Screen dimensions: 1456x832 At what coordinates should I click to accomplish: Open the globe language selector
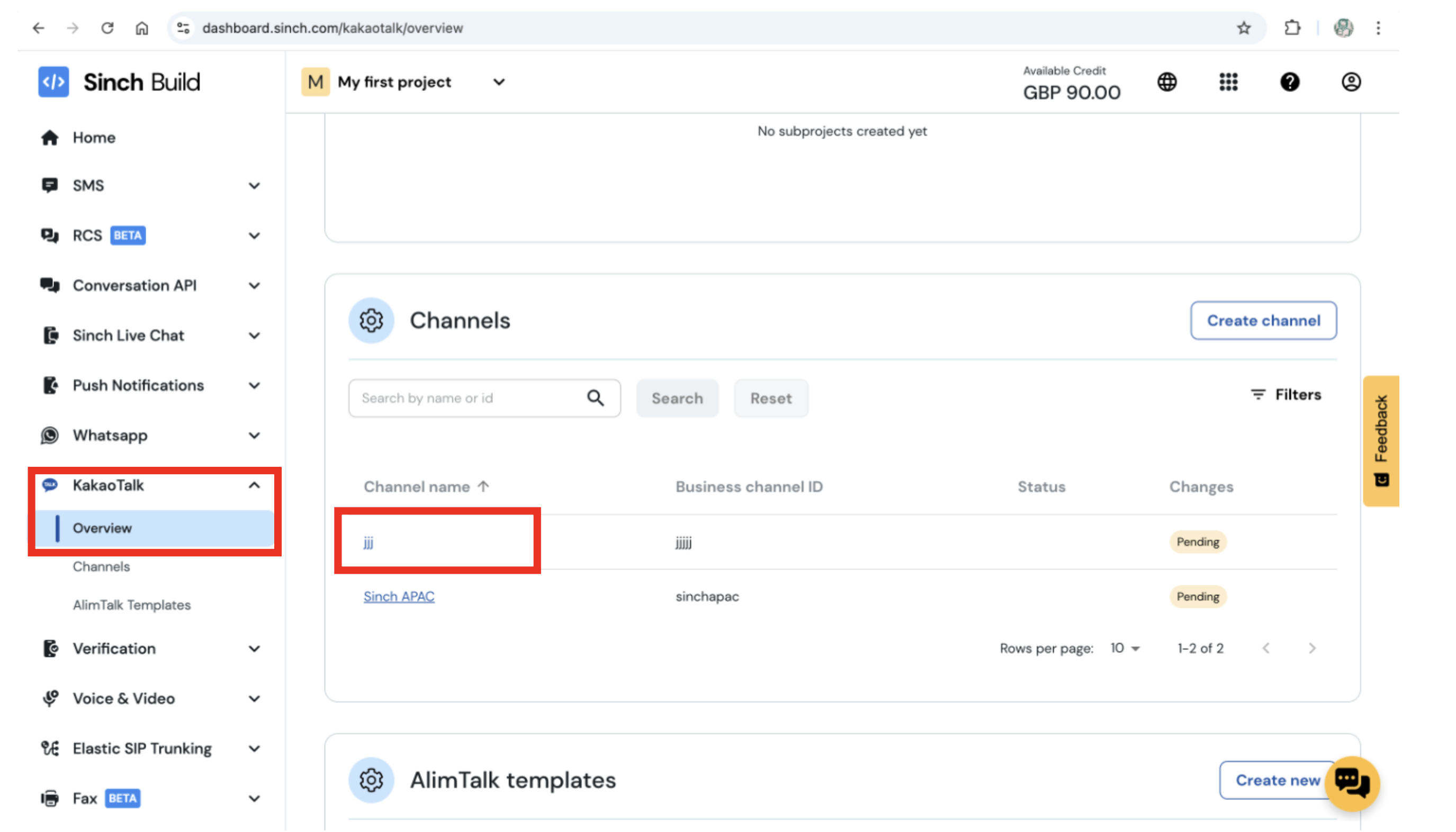click(1167, 82)
